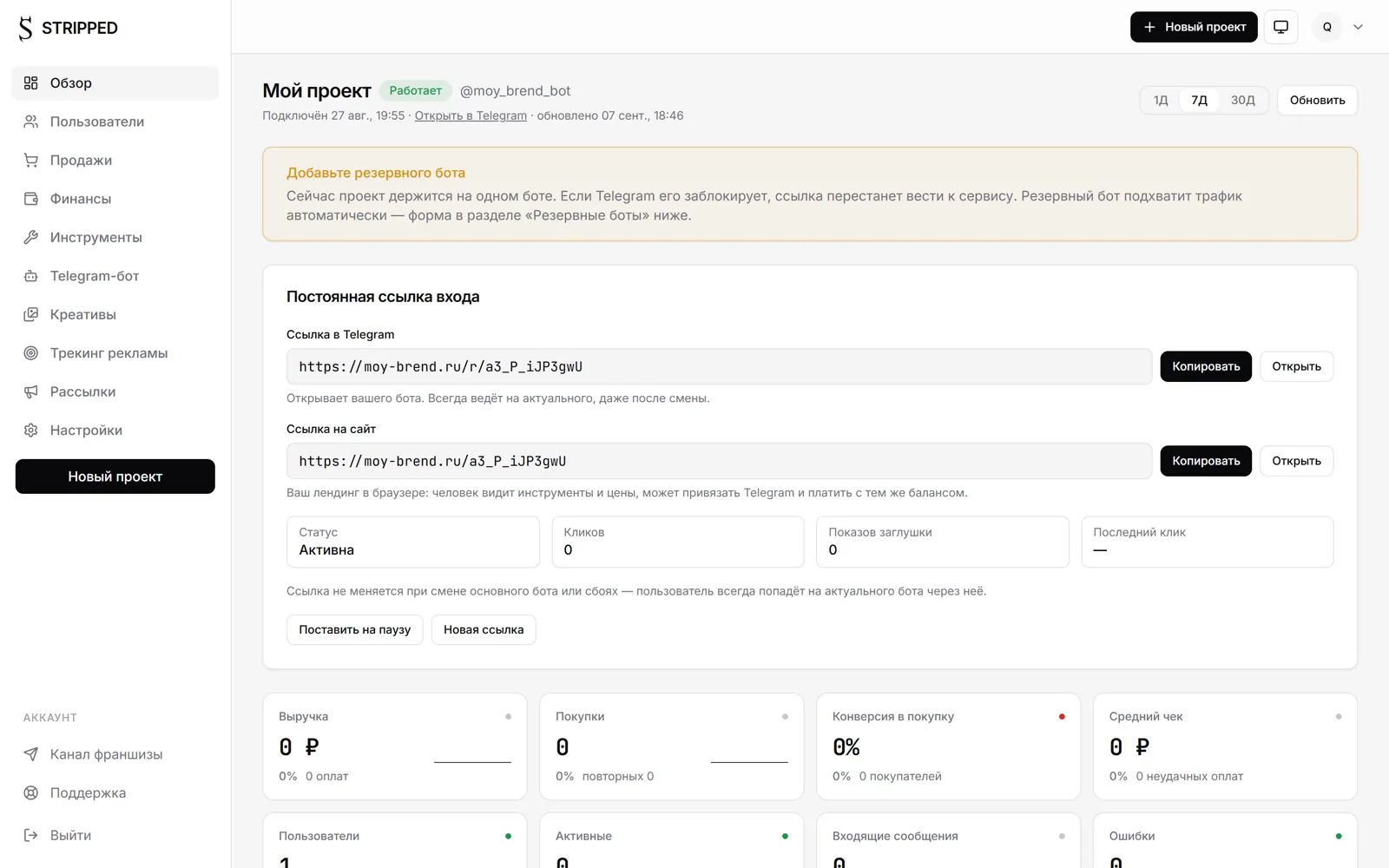This screenshot has width=1389, height=868.
Task: Open Обзор via its grid icon
Action: click(31, 83)
